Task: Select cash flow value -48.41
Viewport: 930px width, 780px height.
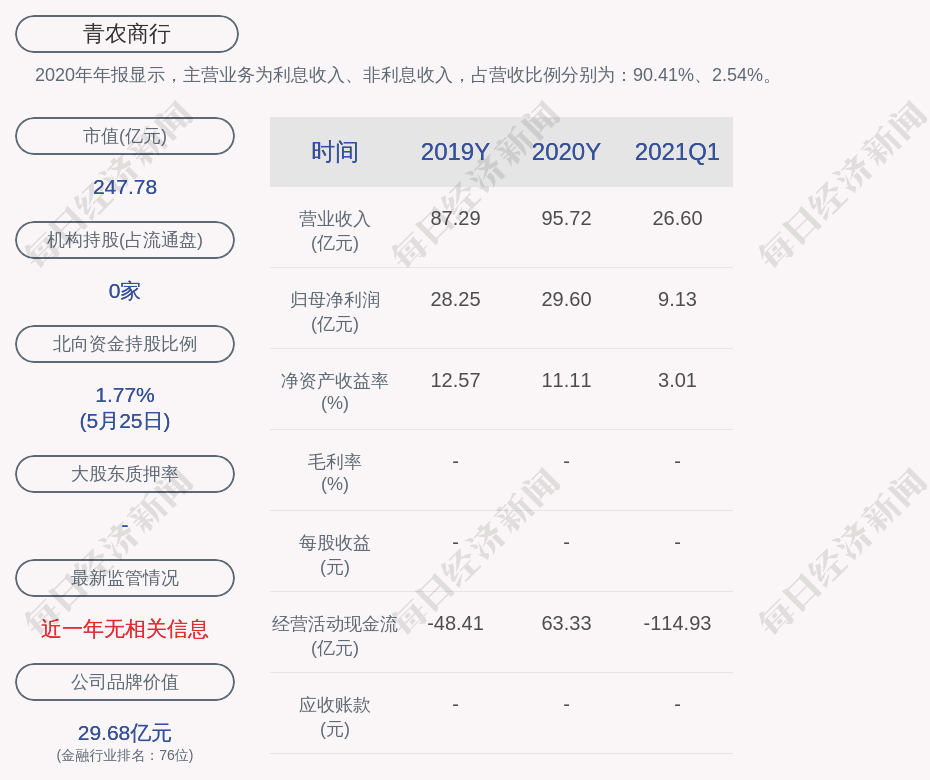Action: click(x=455, y=623)
